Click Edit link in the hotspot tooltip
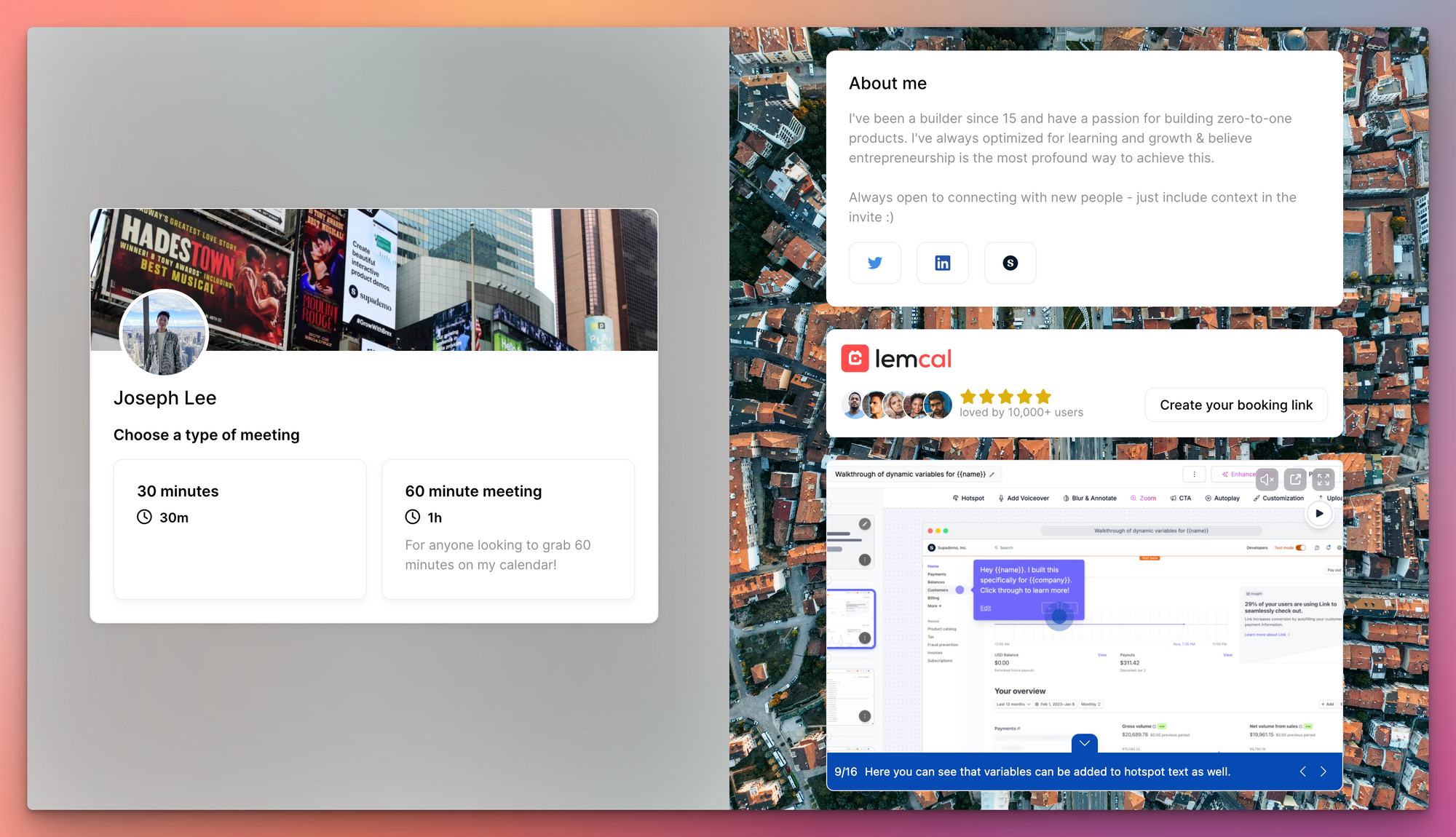The image size is (1456, 837). (x=985, y=608)
